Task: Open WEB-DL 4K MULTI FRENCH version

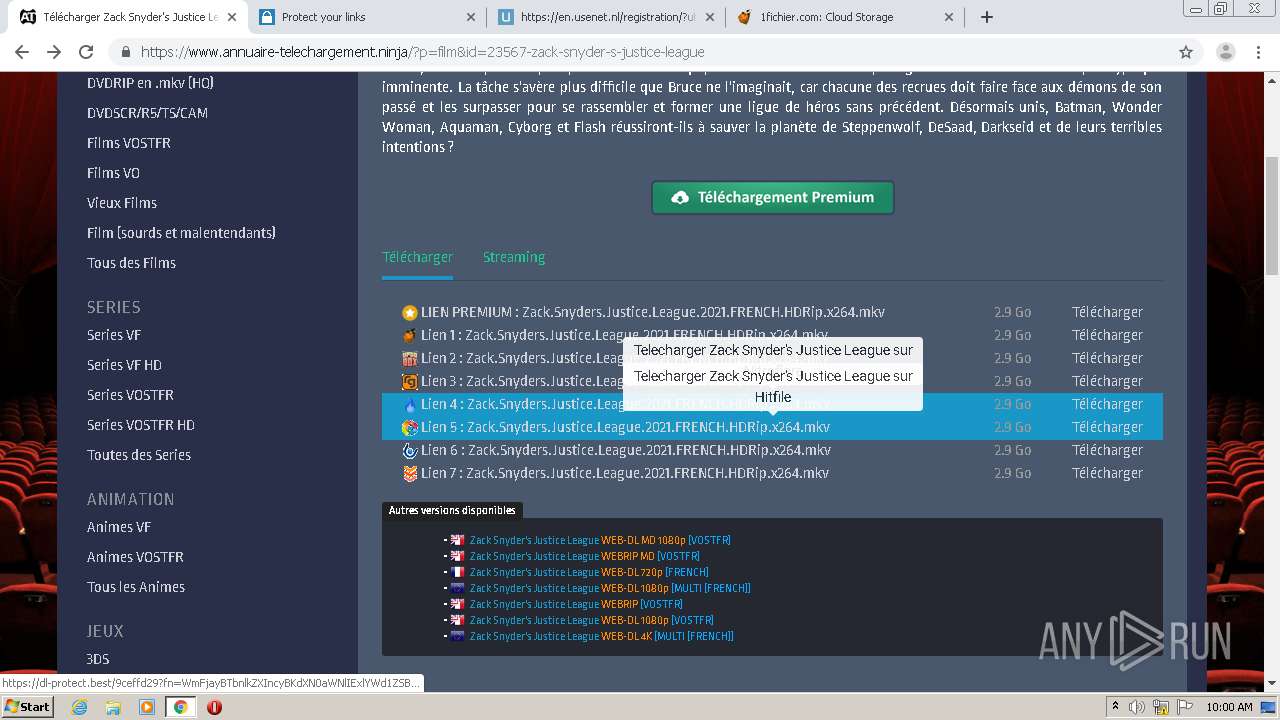Action: [x=602, y=636]
